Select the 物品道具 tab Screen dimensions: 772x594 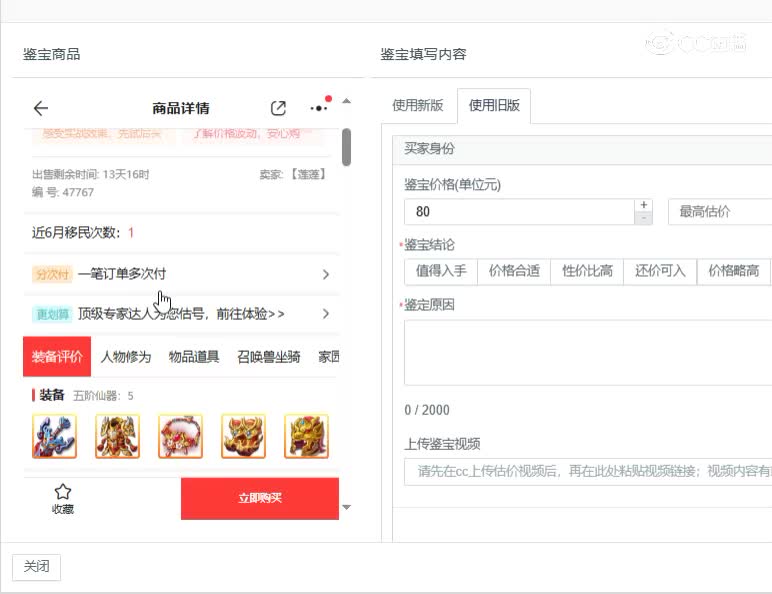click(x=193, y=357)
